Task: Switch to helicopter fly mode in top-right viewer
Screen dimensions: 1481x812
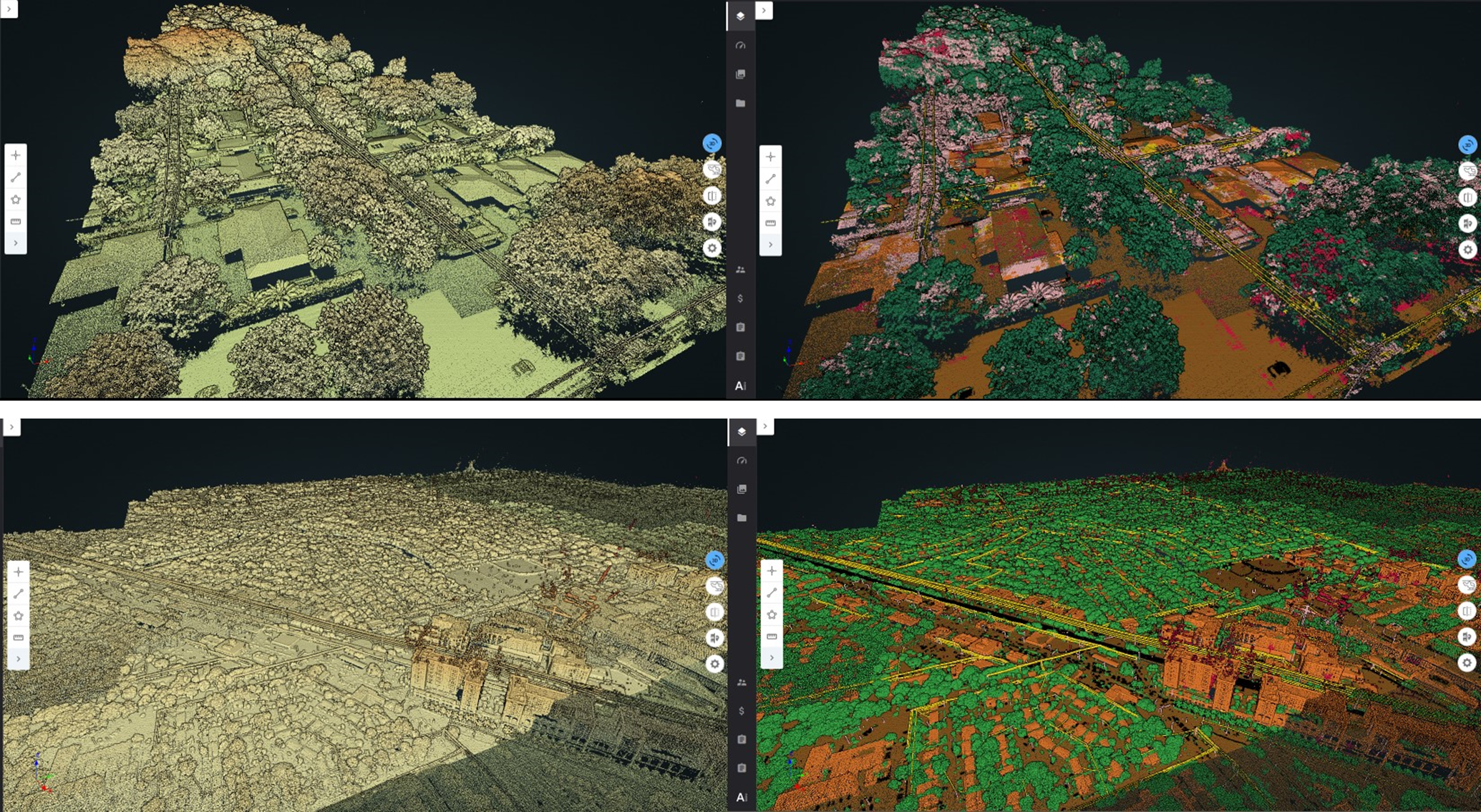Action: [x=1467, y=171]
